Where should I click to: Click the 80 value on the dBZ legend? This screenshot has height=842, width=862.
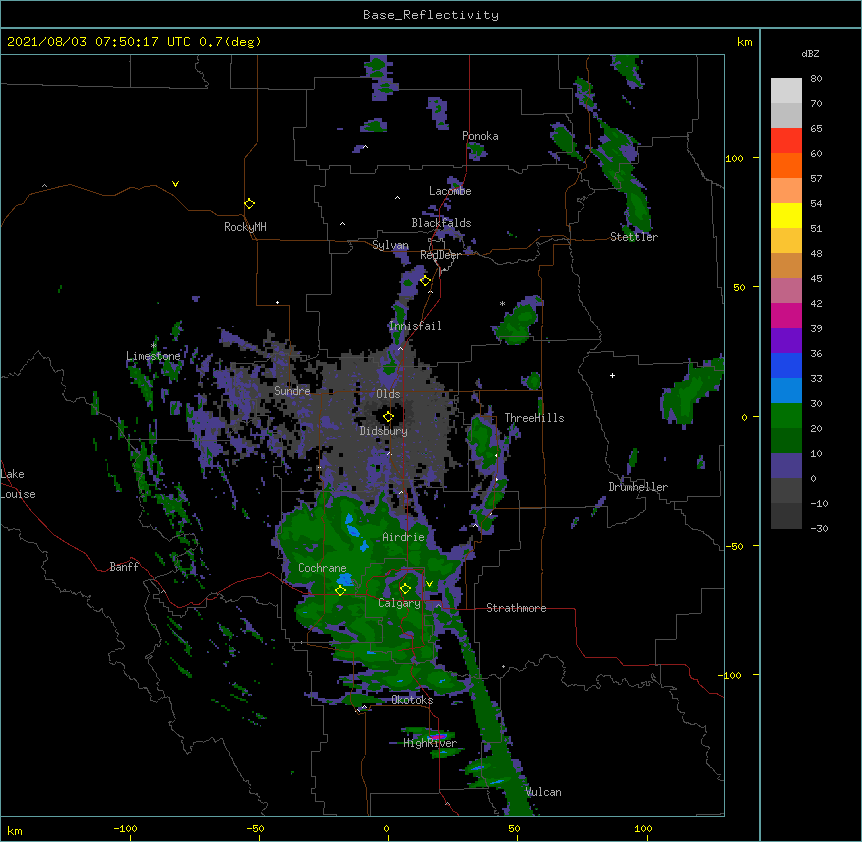pos(816,79)
